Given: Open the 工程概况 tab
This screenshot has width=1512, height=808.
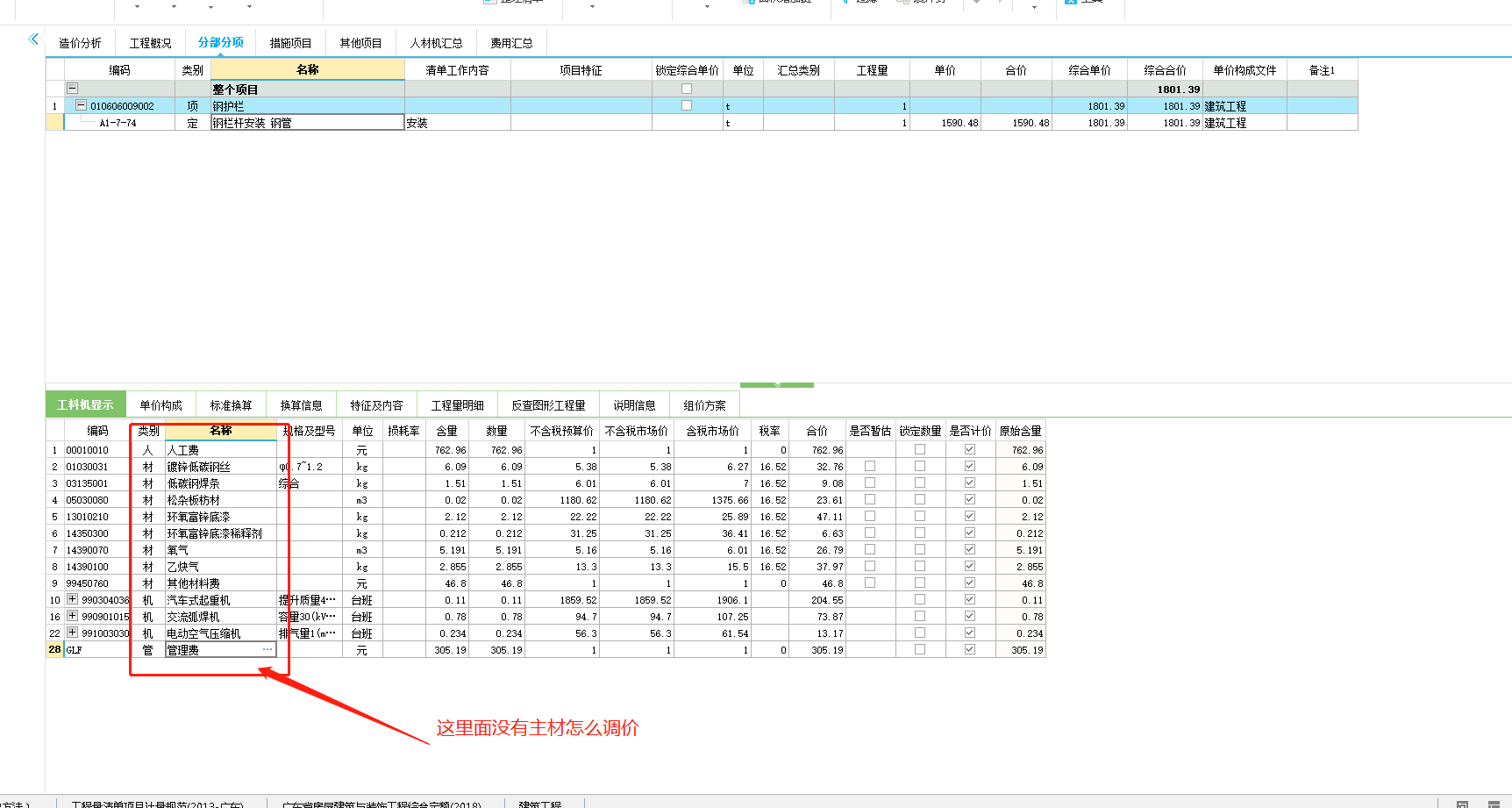Looking at the screenshot, I should (151, 43).
